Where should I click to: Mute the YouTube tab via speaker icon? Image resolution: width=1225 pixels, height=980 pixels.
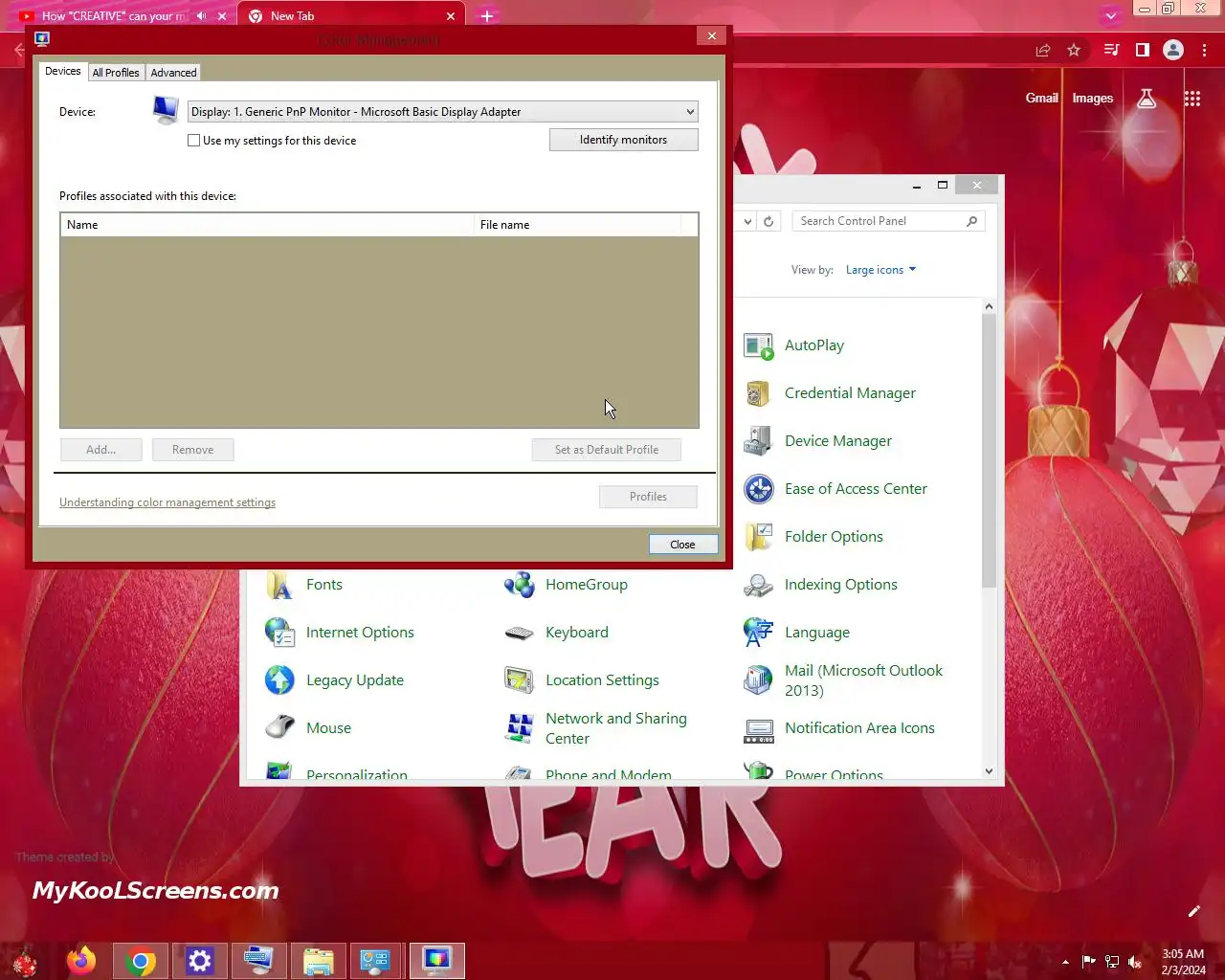tap(201, 16)
